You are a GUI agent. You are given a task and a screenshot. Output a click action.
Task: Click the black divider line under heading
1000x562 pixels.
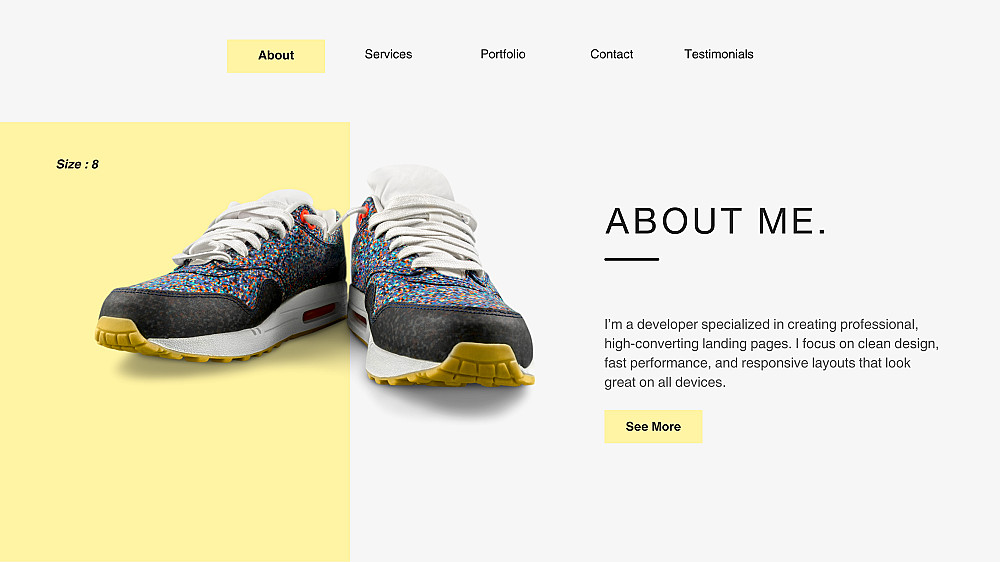(x=631, y=259)
